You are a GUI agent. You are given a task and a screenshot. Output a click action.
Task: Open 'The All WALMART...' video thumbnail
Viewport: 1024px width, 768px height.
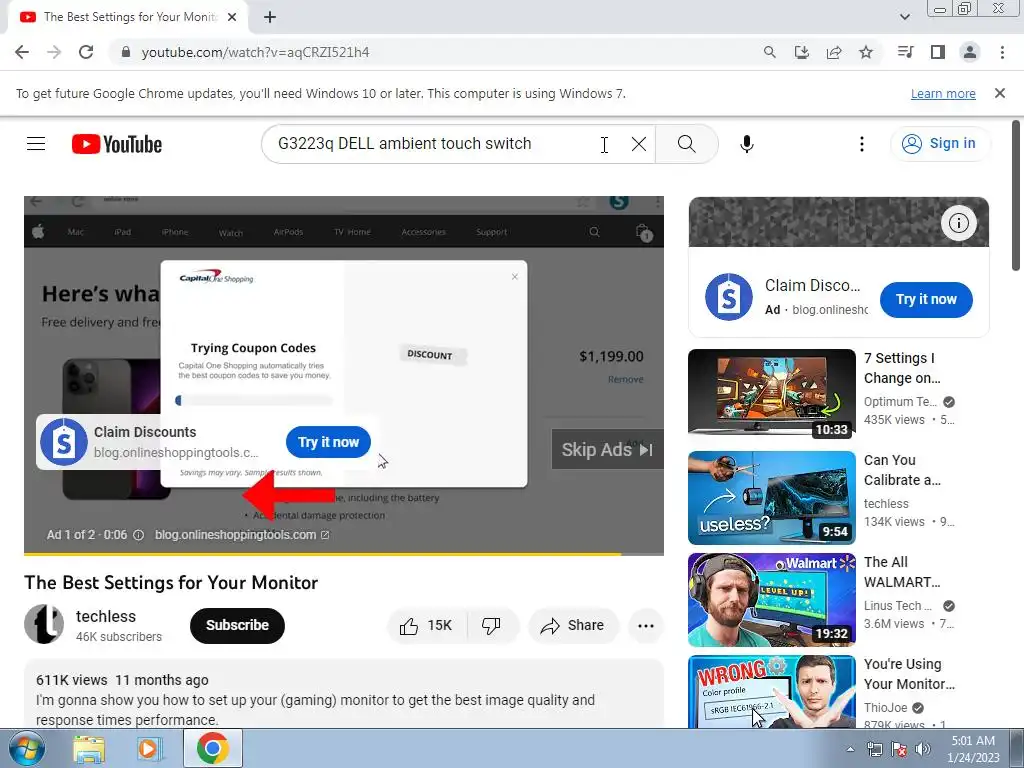[x=771, y=600]
